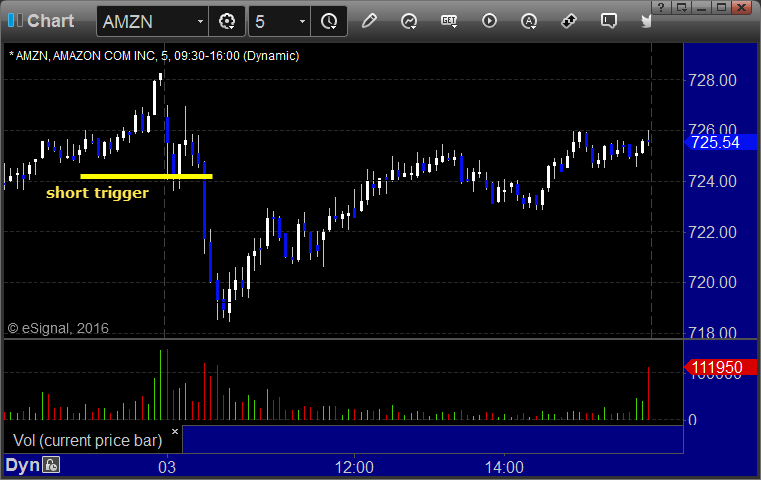Click the 720.00 price axis label
This screenshot has width=761, height=480.
point(712,282)
